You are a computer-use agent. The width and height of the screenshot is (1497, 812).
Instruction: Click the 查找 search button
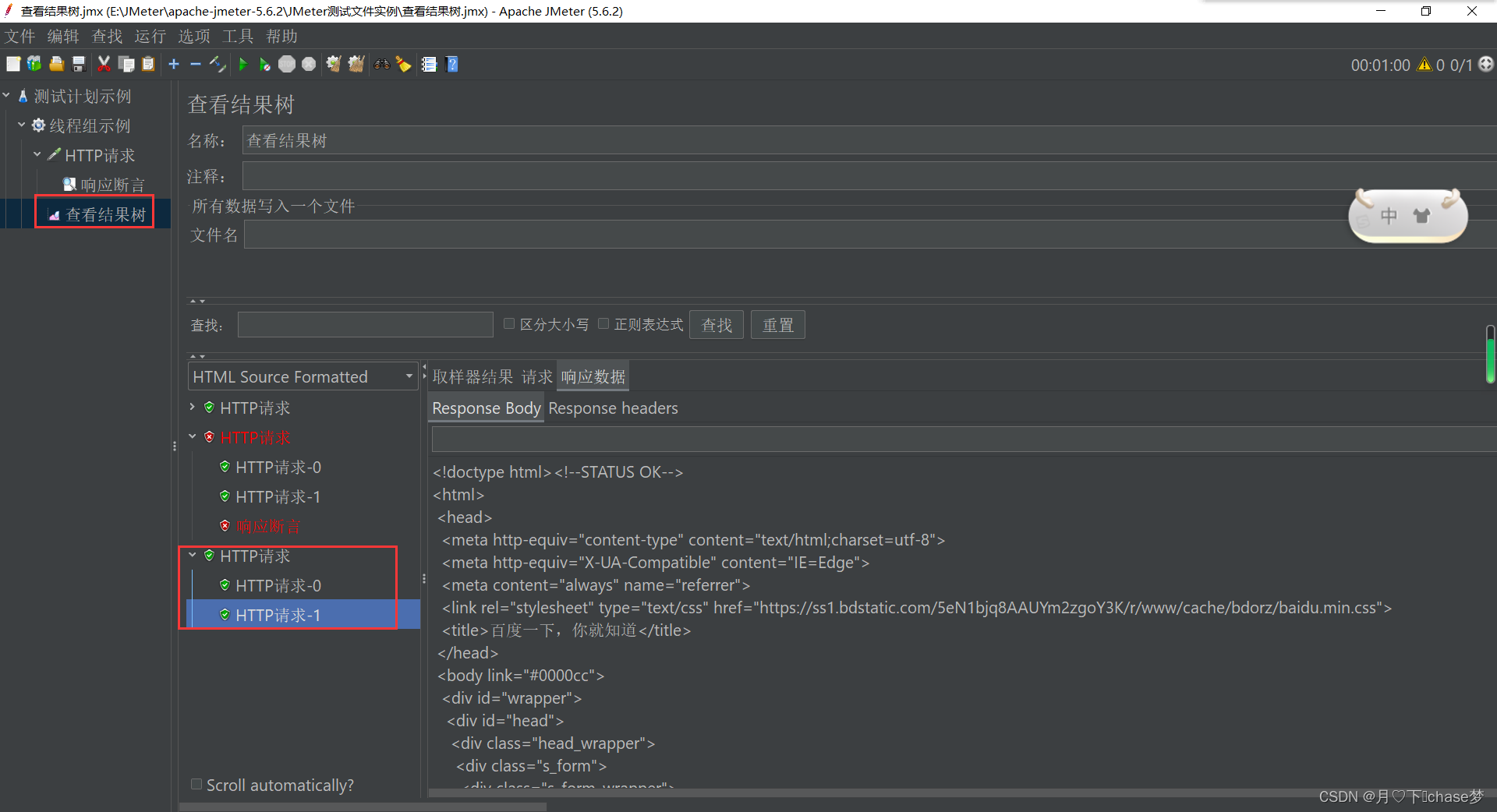point(717,325)
